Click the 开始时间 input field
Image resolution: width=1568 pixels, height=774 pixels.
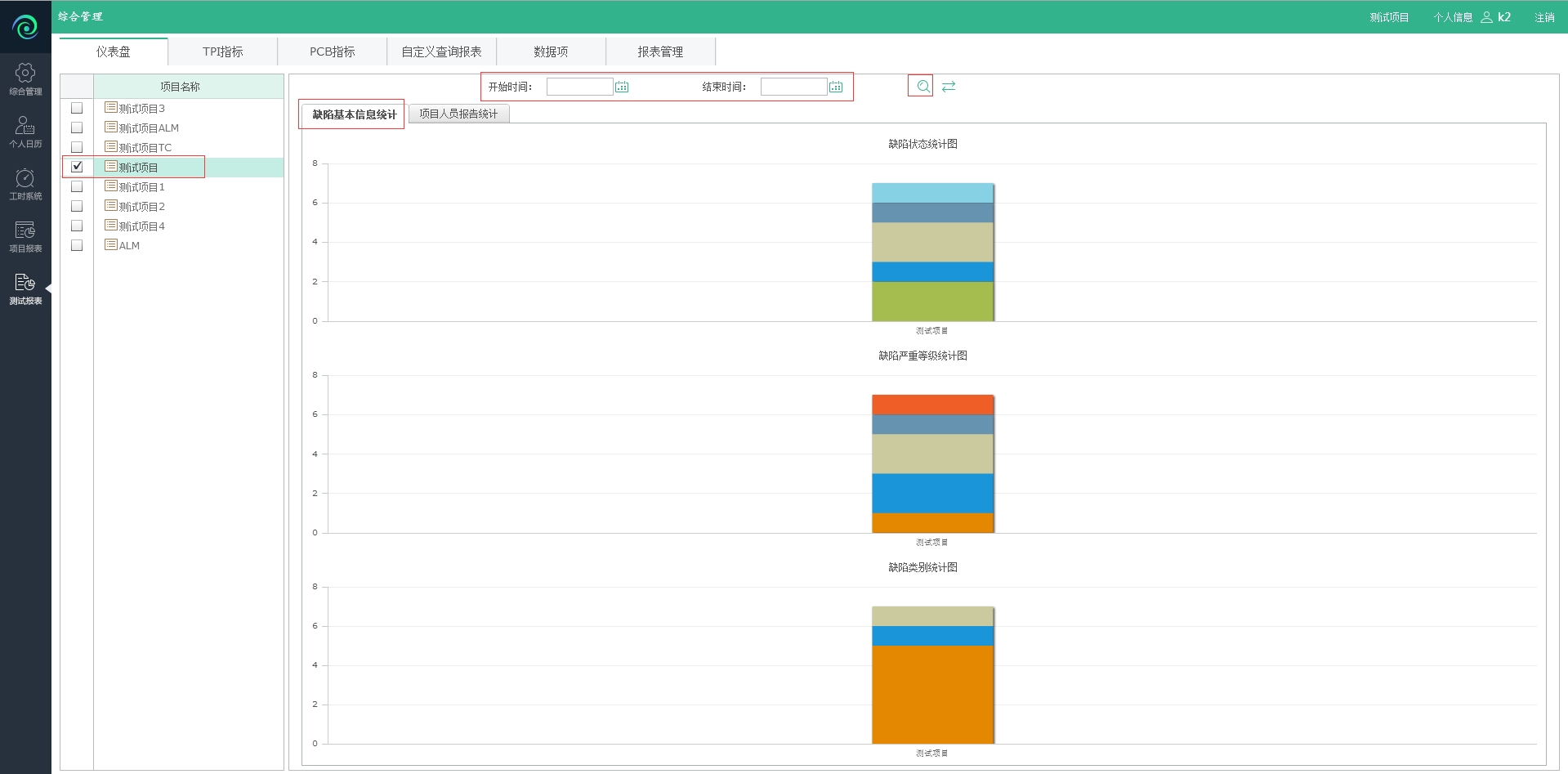point(579,87)
